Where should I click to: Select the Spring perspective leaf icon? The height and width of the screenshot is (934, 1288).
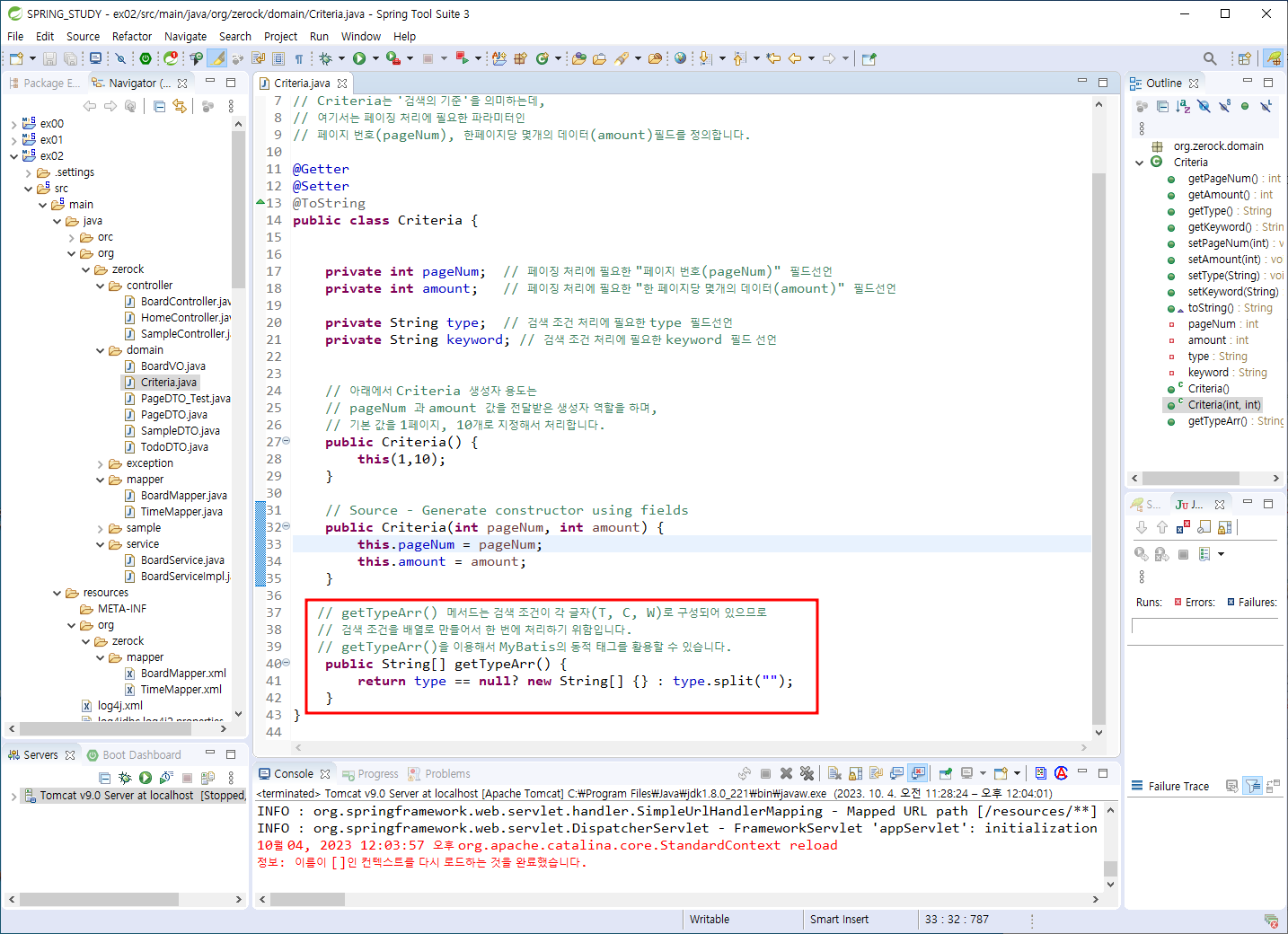coord(1274,58)
